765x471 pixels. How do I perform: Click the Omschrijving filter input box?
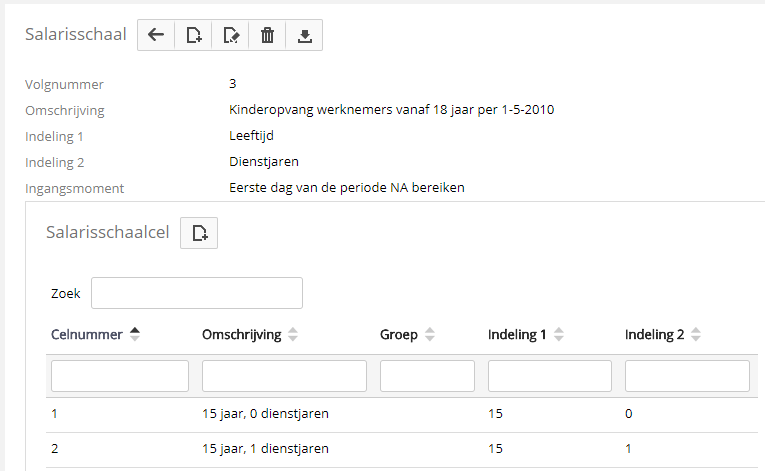point(284,376)
